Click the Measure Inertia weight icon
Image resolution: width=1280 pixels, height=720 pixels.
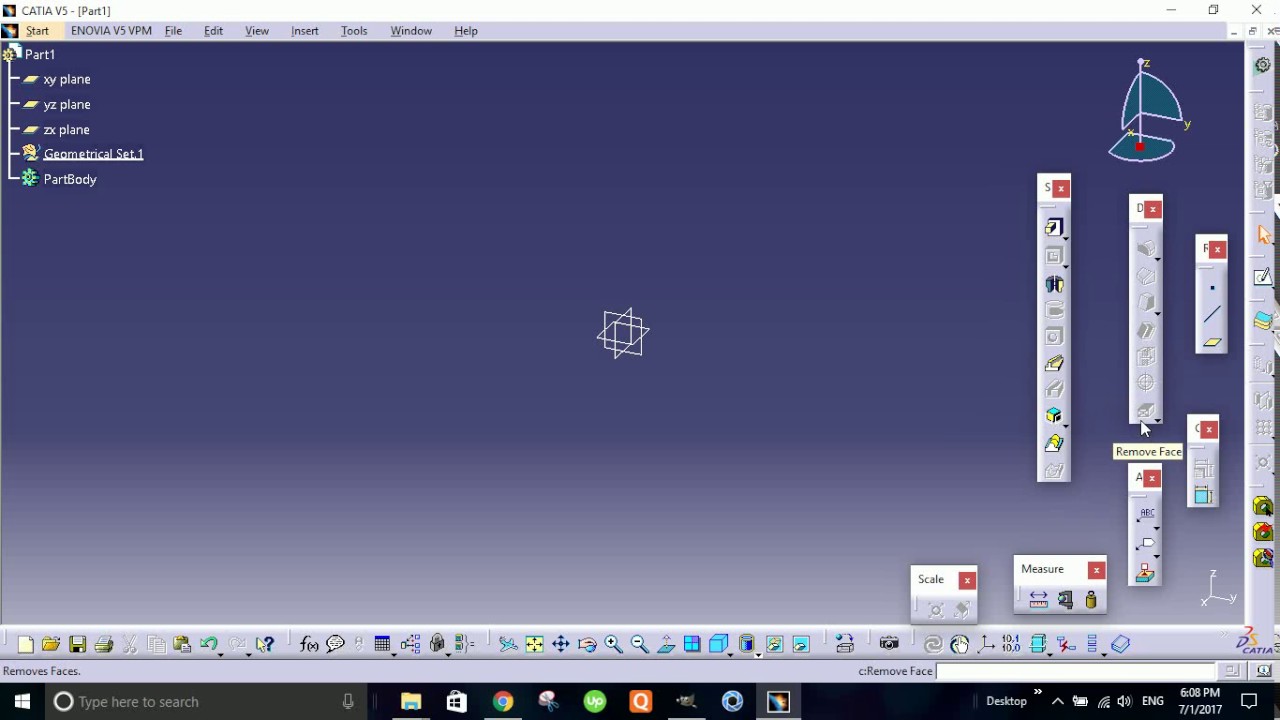point(1091,600)
